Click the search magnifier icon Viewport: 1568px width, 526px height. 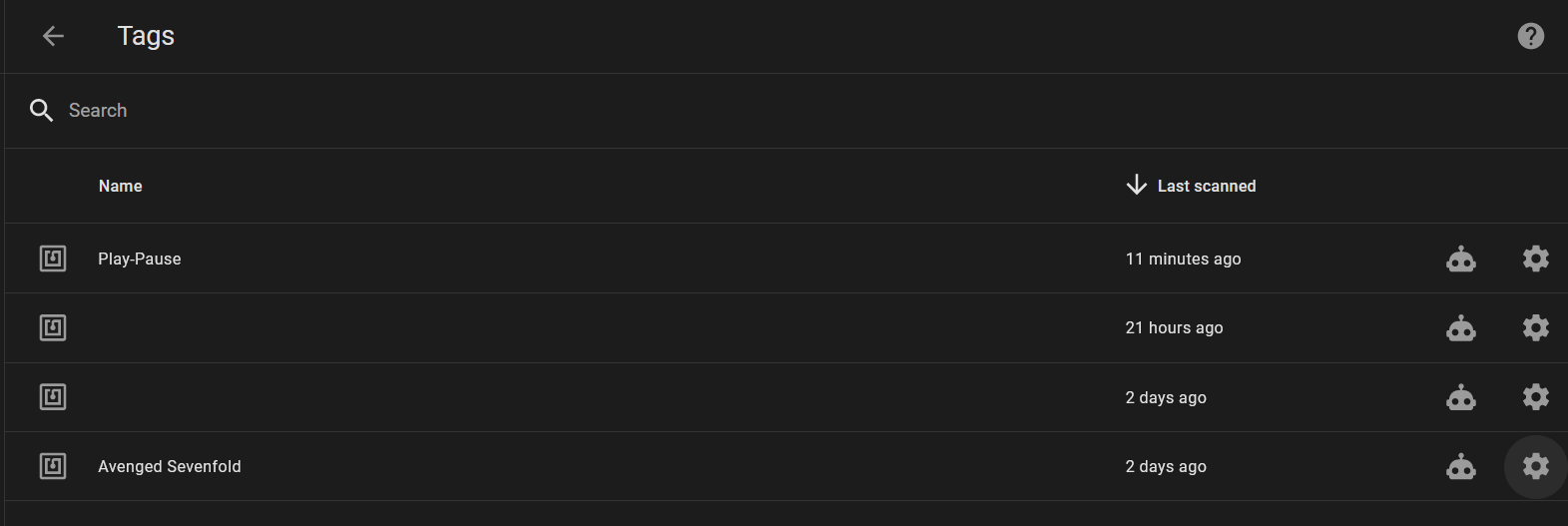click(x=41, y=111)
